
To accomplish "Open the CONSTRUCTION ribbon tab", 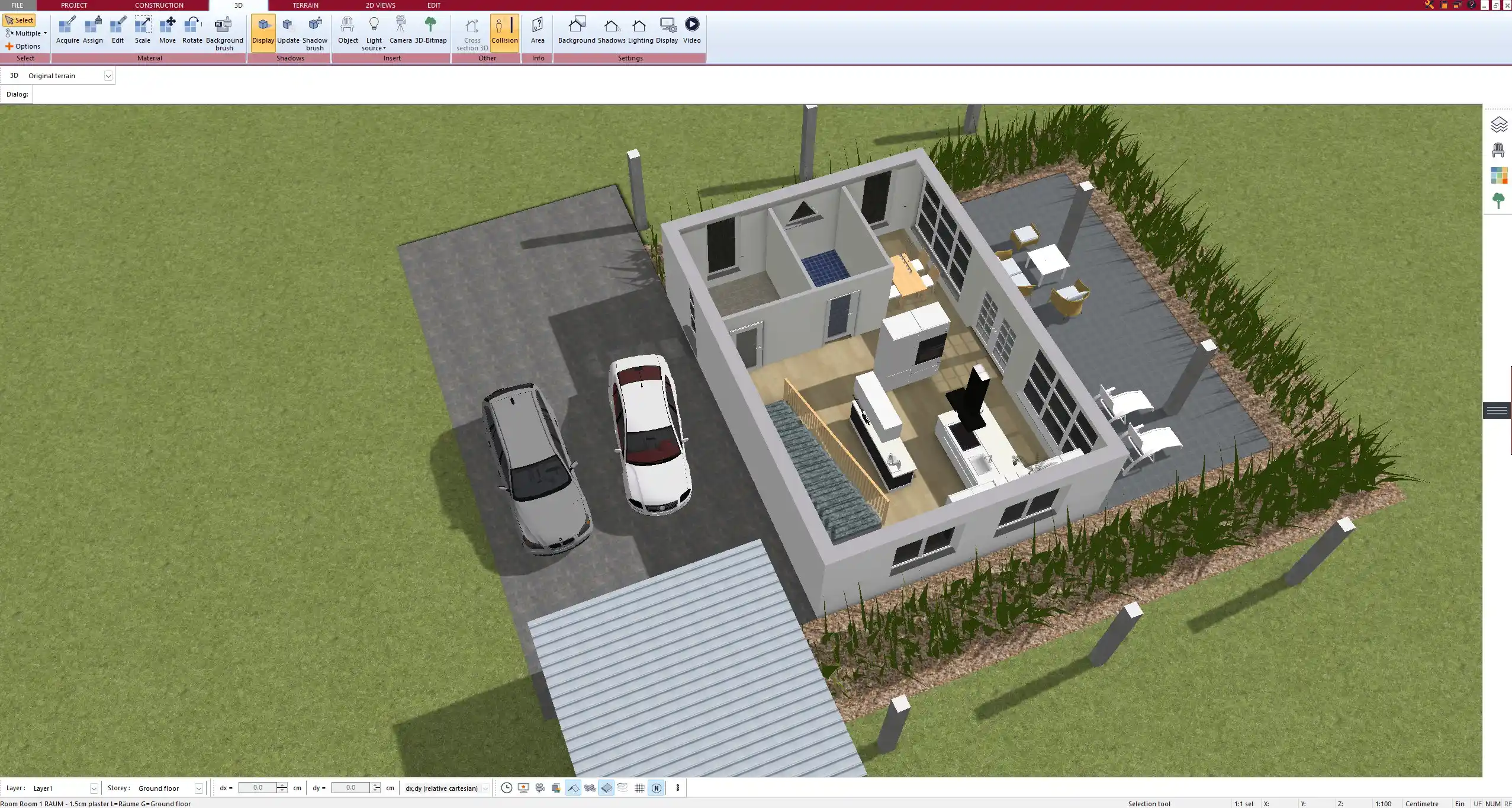I will [x=159, y=5].
